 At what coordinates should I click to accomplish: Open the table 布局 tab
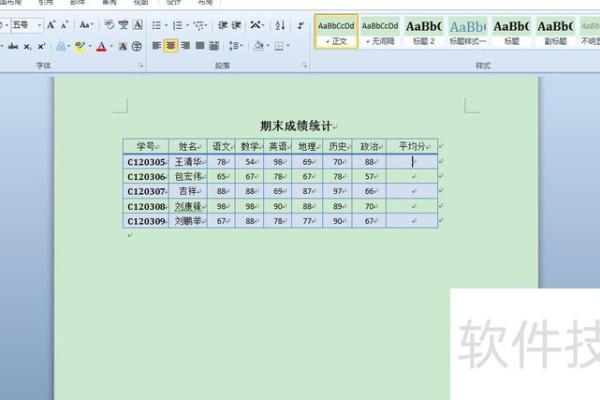click(x=205, y=3)
